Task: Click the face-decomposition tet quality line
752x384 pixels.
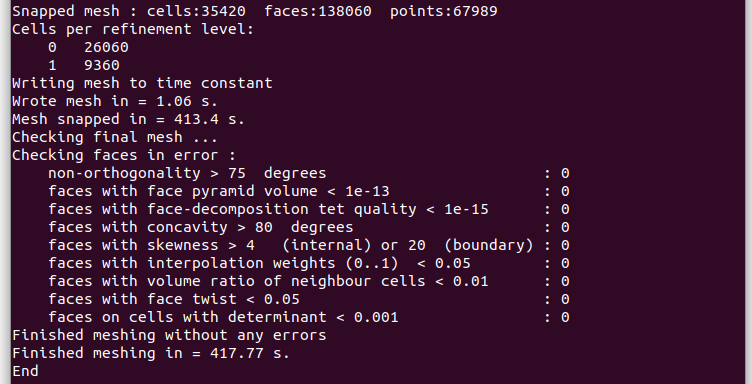Action: pos(308,209)
